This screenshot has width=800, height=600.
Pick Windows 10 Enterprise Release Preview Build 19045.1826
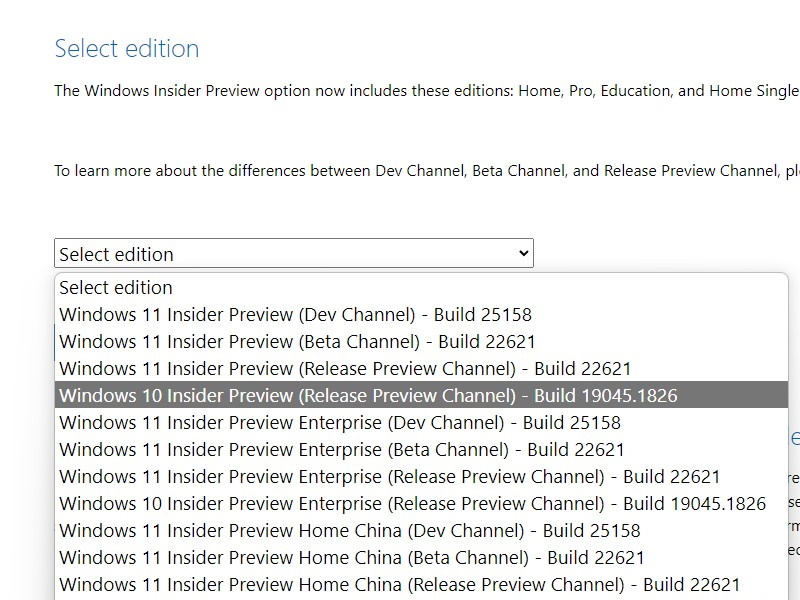[x=412, y=503]
